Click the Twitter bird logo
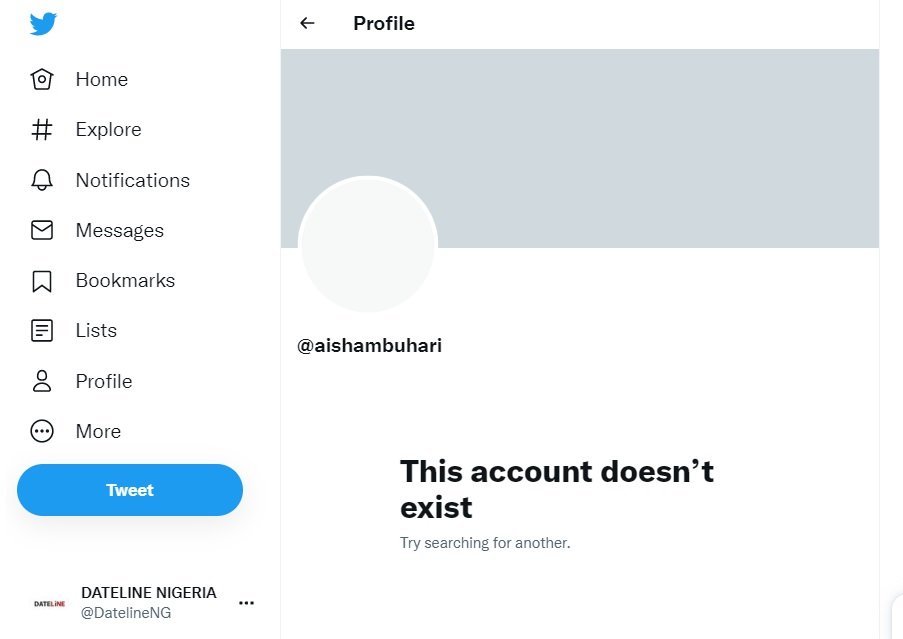Viewport: 903px width, 639px height. point(43,24)
